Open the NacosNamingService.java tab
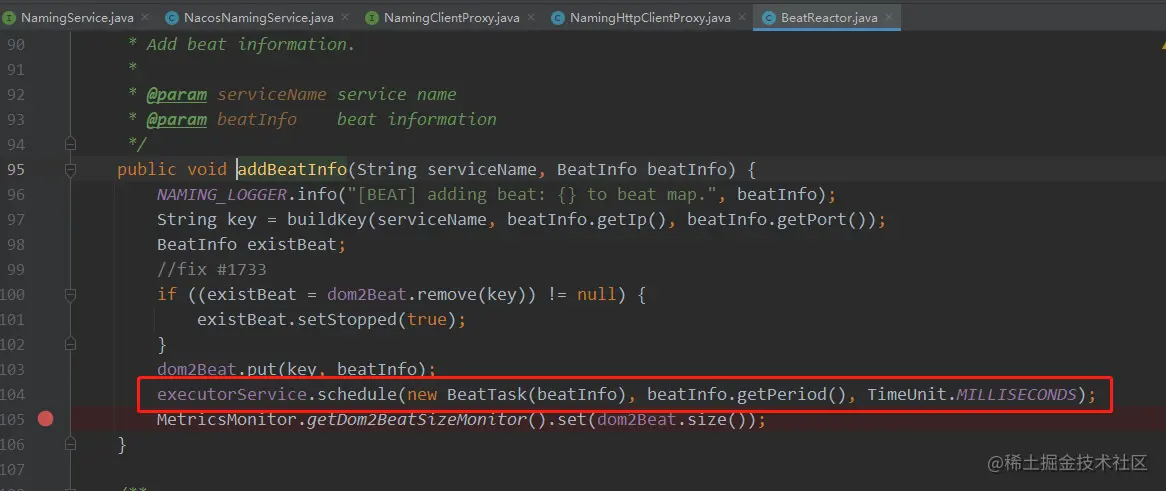This screenshot has height=491, width=1166. coord(260,17)
